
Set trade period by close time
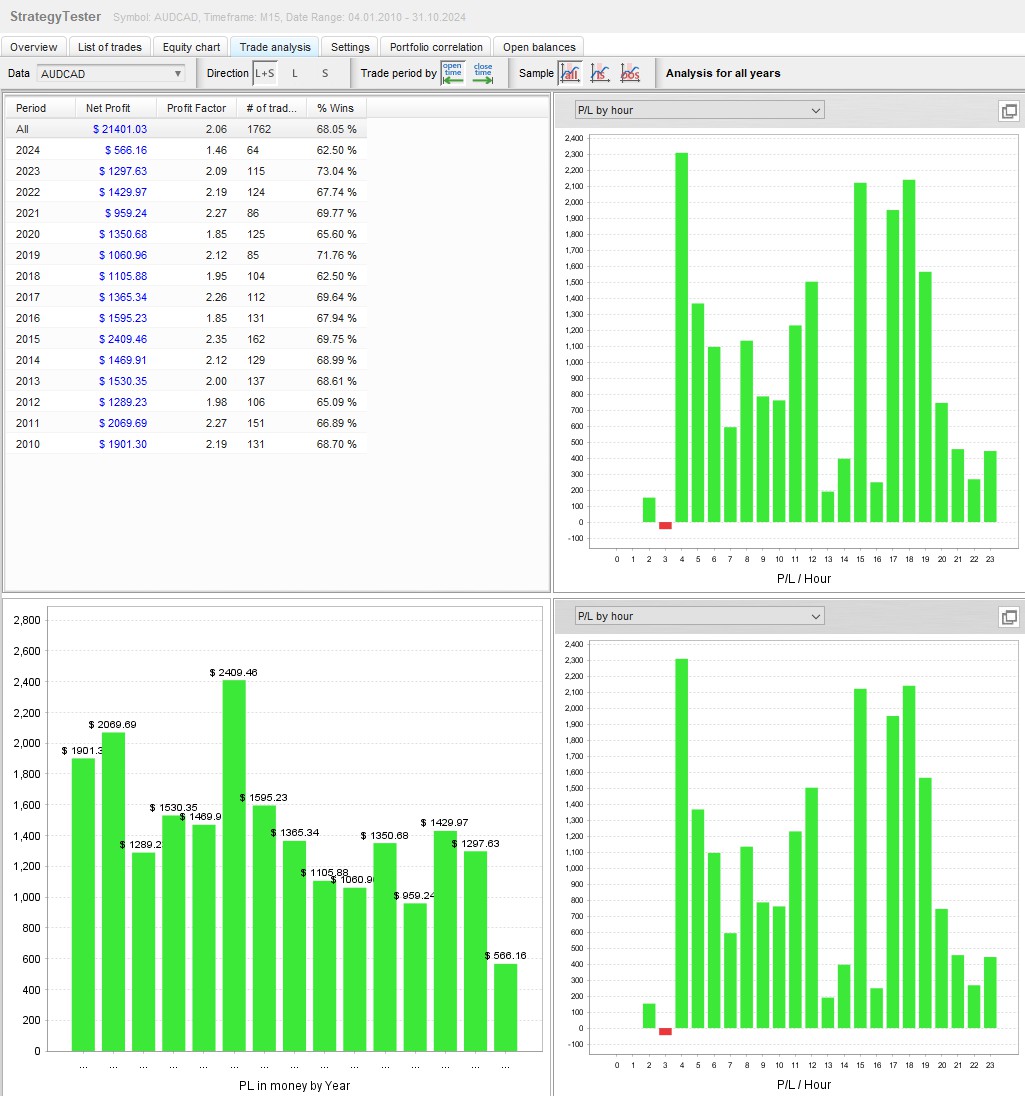[x=483, y=73]
